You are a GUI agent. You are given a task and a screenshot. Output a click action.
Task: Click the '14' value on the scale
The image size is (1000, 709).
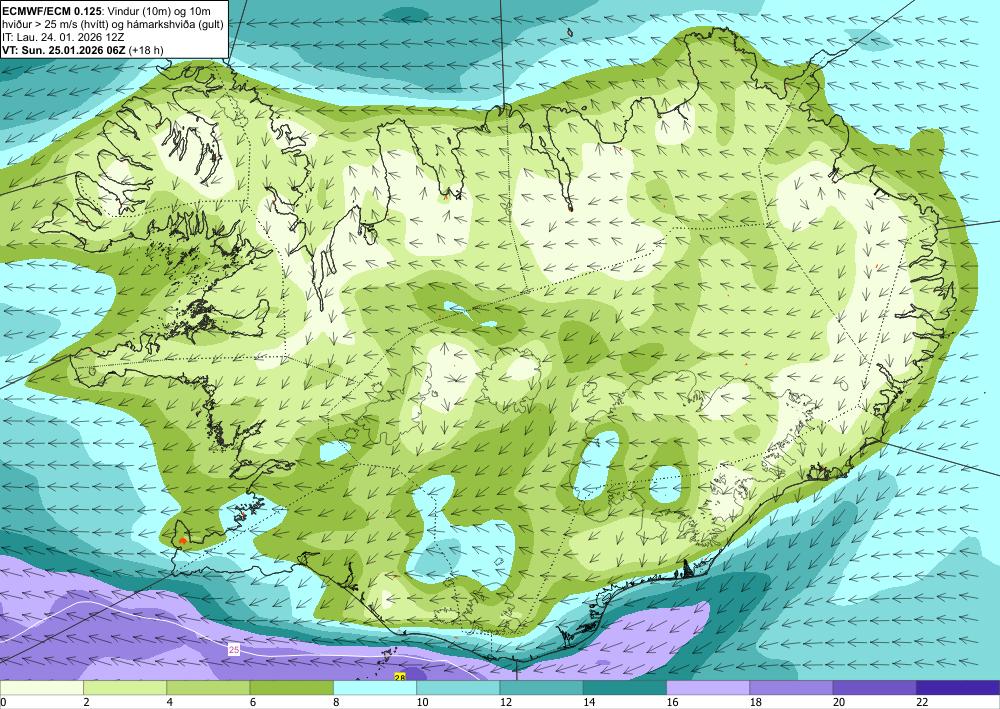589,702
